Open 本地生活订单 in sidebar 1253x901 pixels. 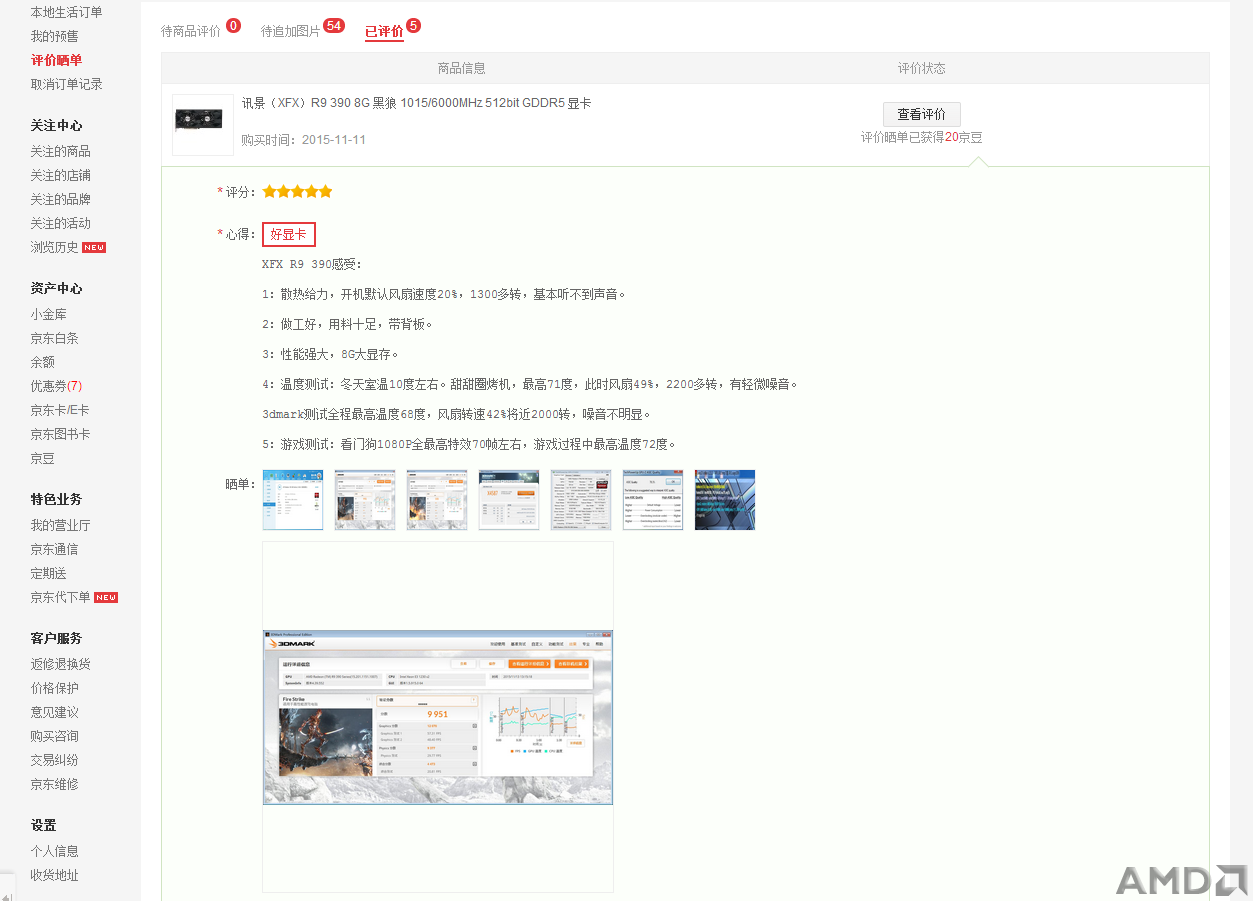coord(66,12)
